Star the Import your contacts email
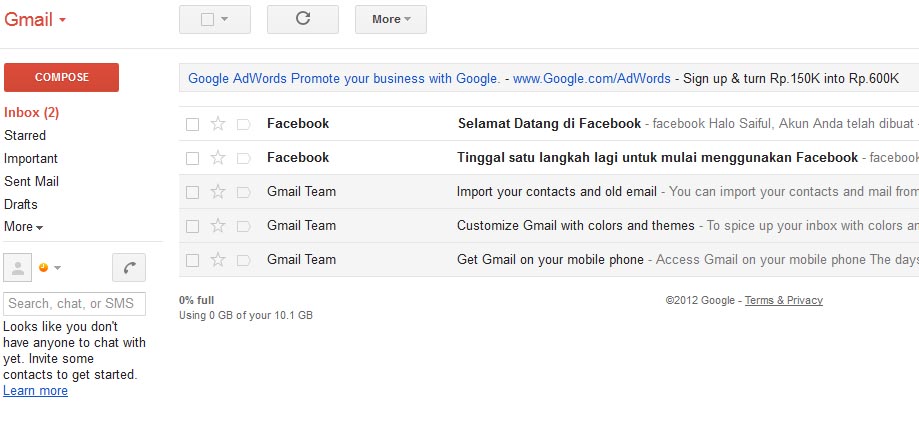919x432 pixels. pyautogui.click(x=217, y=192)
